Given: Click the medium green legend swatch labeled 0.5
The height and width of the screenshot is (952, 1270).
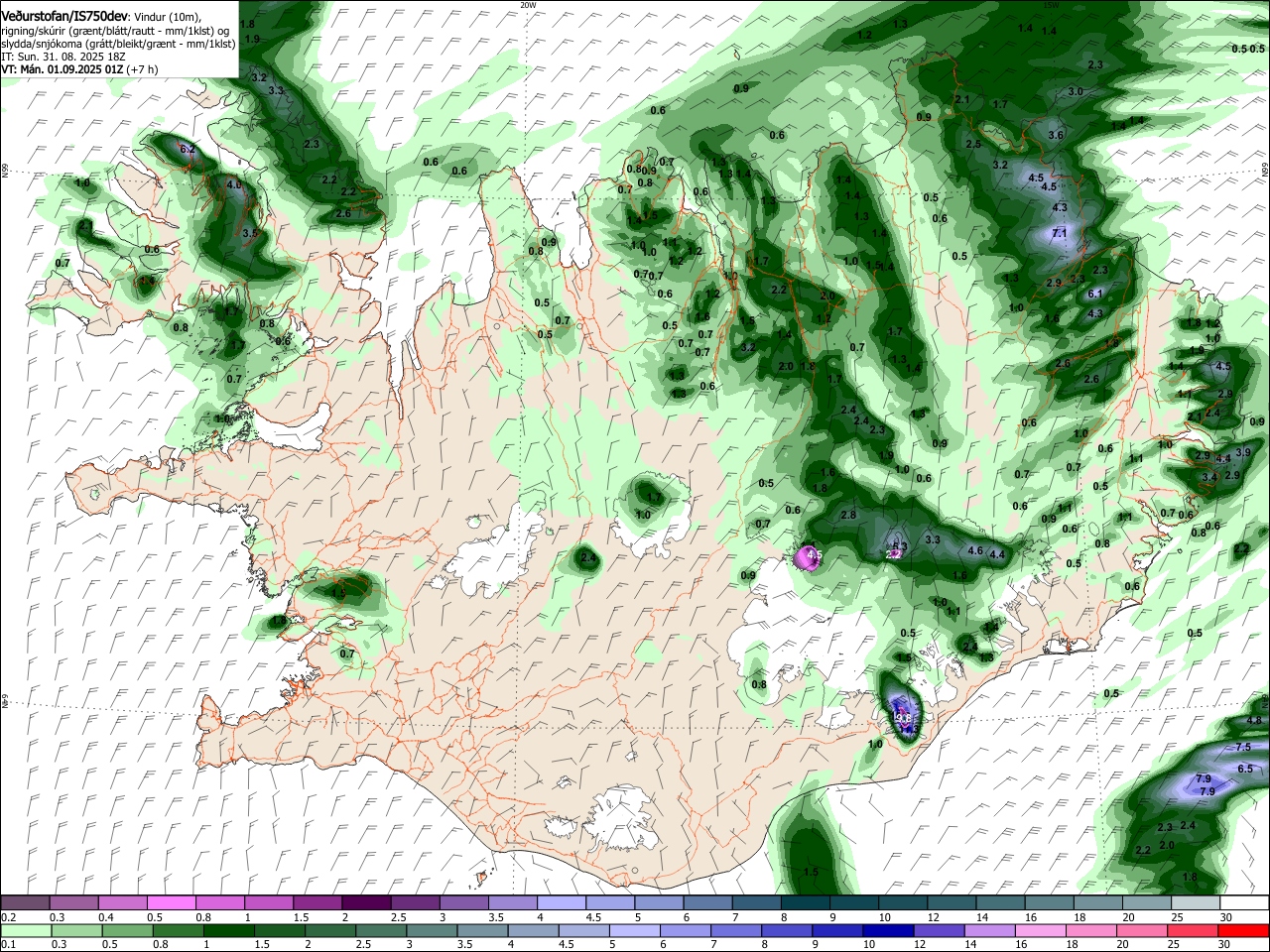Looking at the screenshot, I should tap(127, 930).
